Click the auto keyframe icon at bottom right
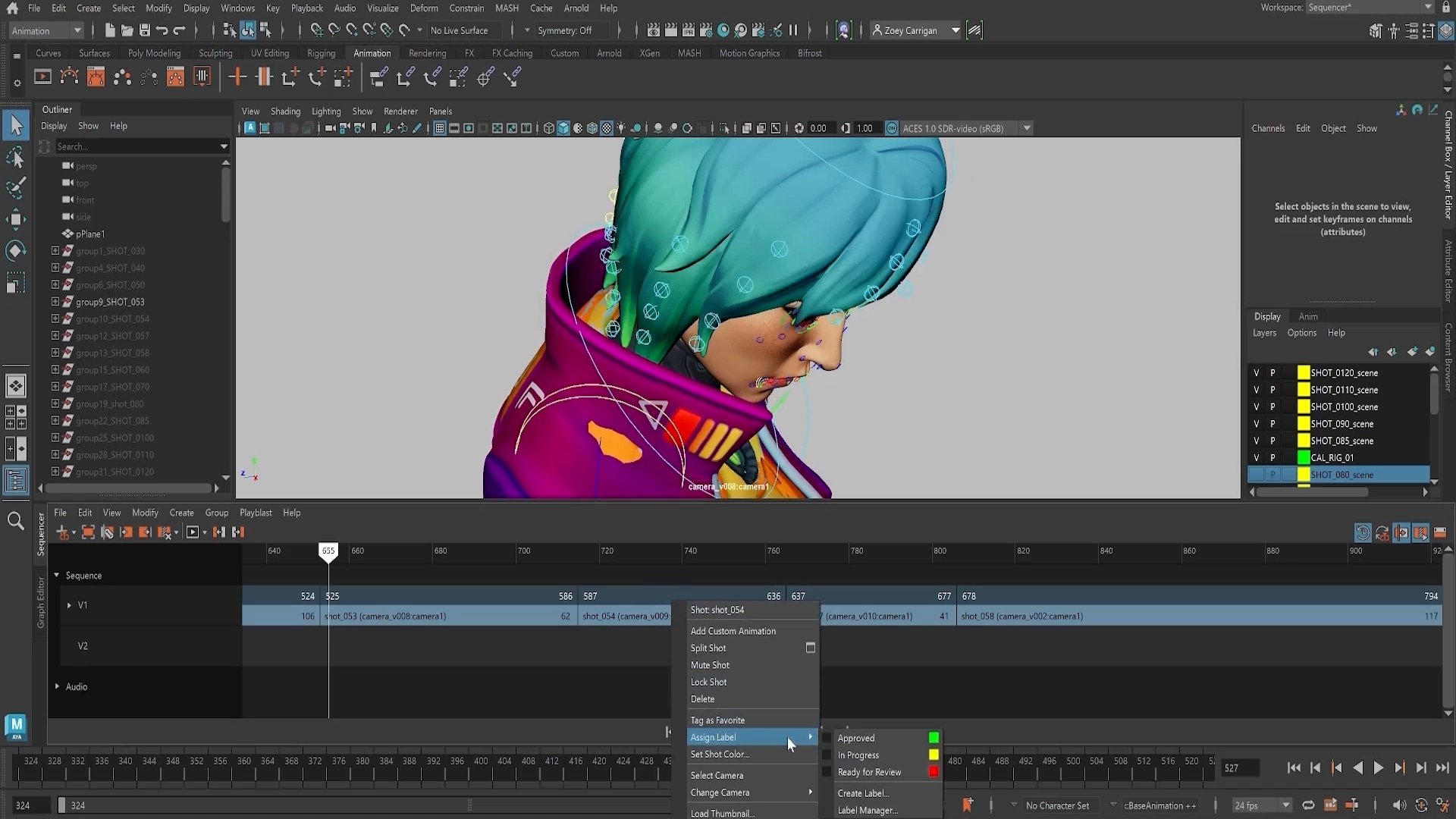This screenshot has width=1456, height=819. pyautogui.click(x=1423, y=805)
